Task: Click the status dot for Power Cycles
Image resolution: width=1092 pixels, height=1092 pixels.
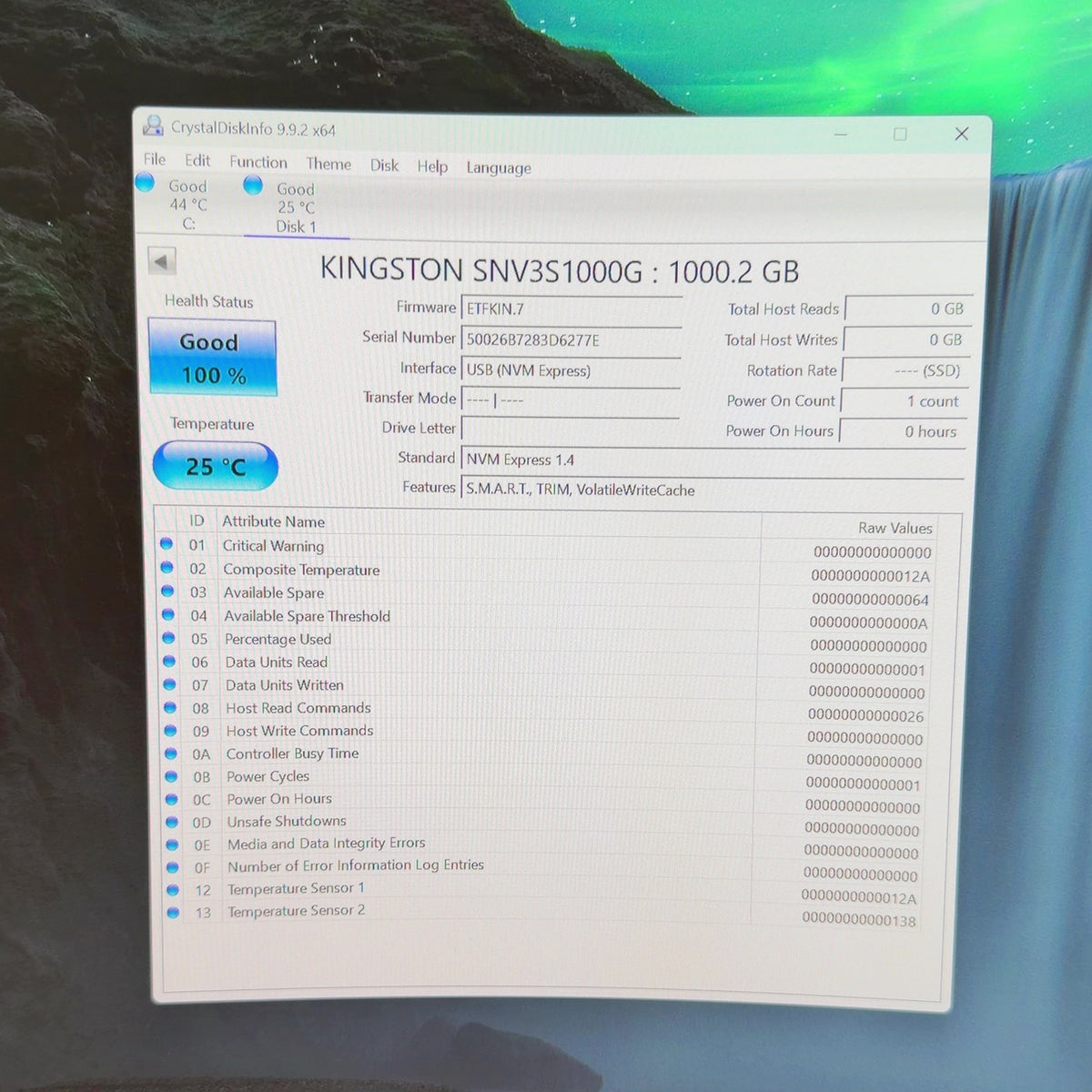Action: pos(171,776)
